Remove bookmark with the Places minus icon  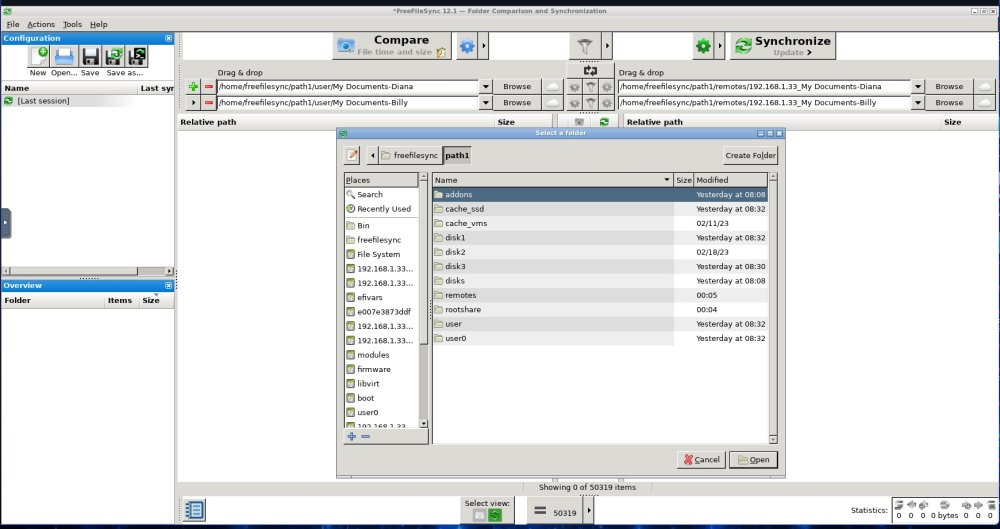click(365, 436)
